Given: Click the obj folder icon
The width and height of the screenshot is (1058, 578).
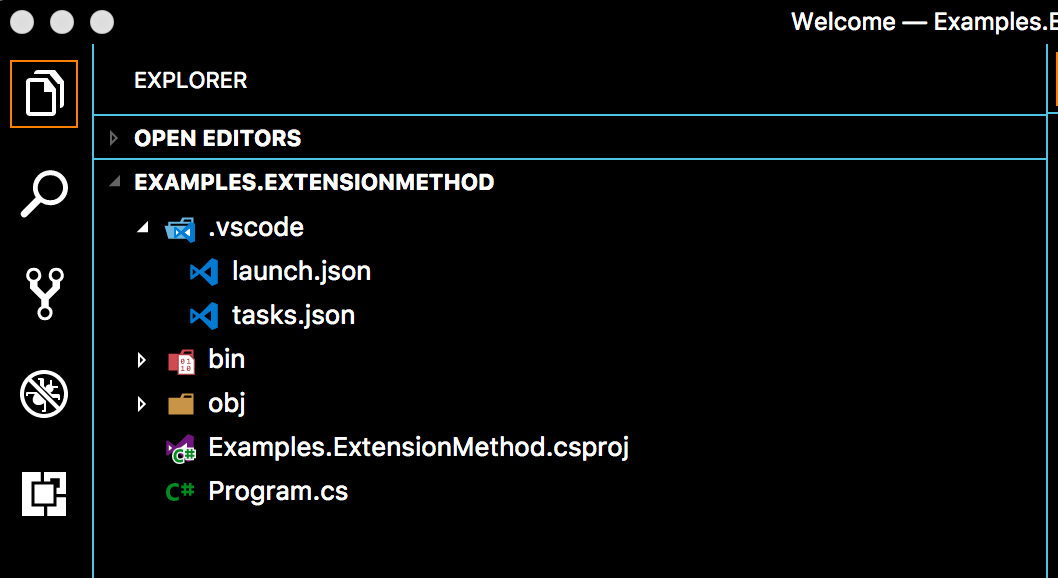Looking at the screenshot, I should coord(181,404).
